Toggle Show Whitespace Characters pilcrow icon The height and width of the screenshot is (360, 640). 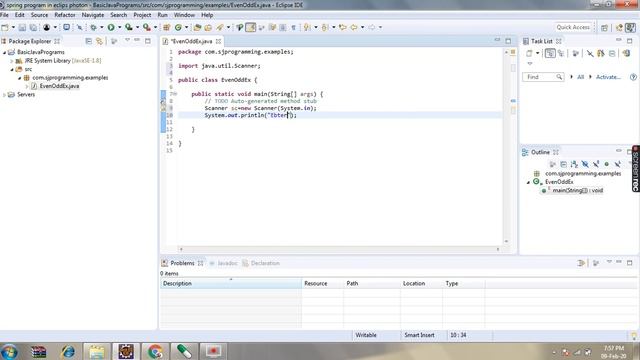(x=293, y=27)
